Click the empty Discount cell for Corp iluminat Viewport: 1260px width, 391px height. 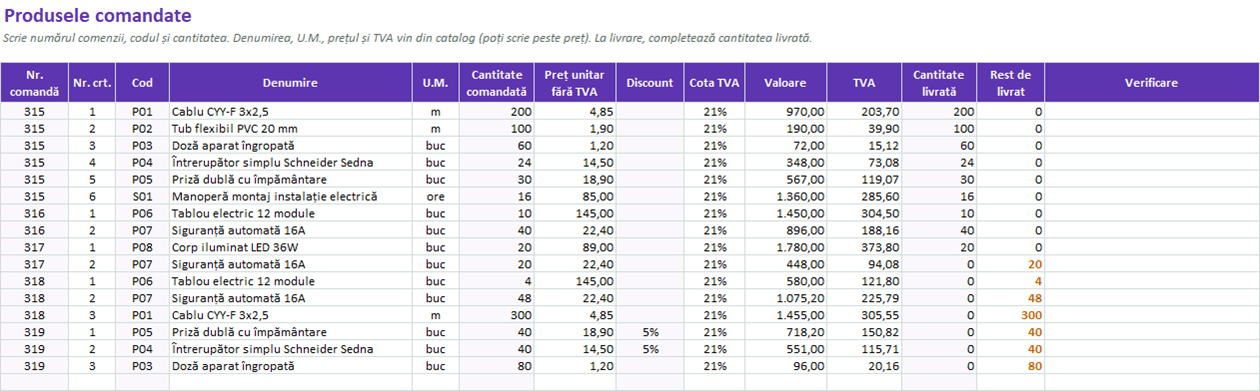(x=650, y=248)
